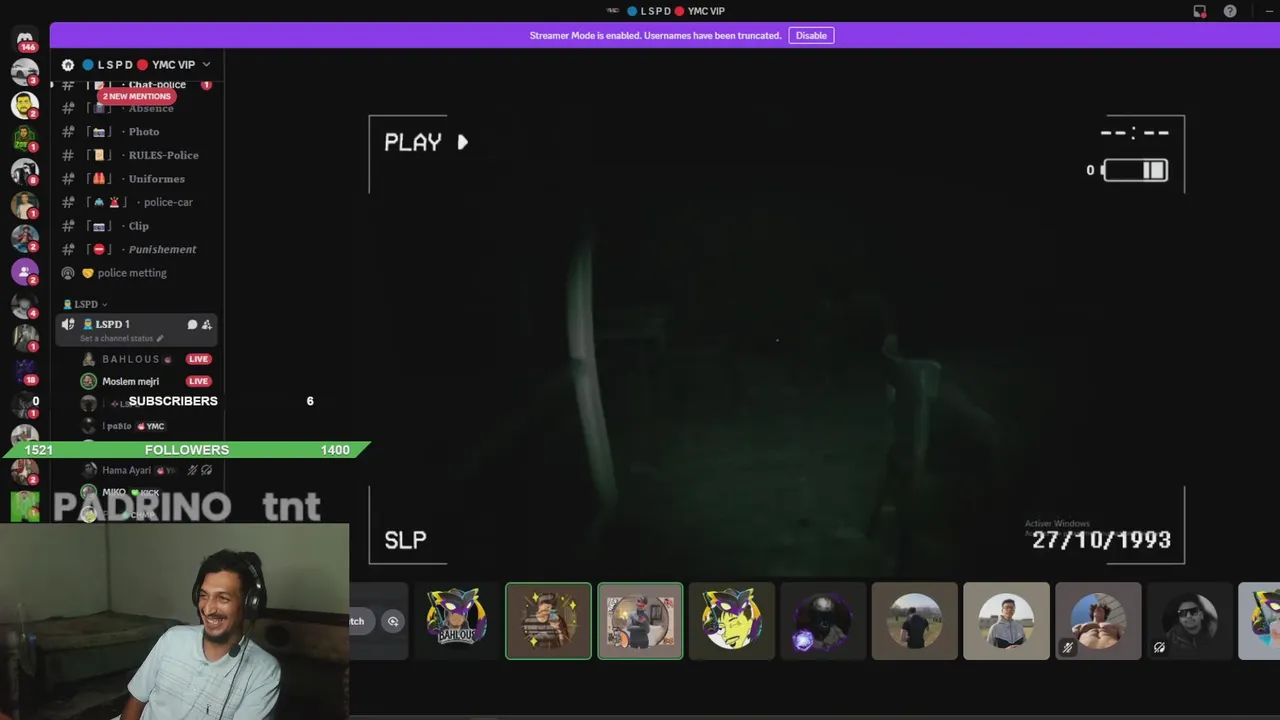The width and height of the screenshot is (1280, 720).
Task: Open the server icon with badge 3
Action: (25, 71)
